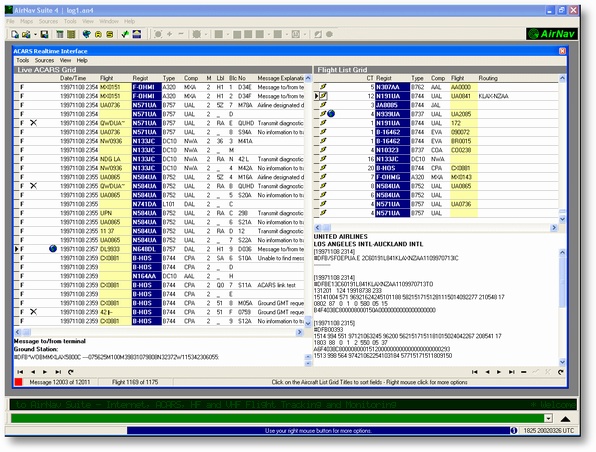Screen dimensions: 596x452
Task: Select the N640DL registration cell in the ACARS grid
Action: pyautogui.click(x=147, y=249)
